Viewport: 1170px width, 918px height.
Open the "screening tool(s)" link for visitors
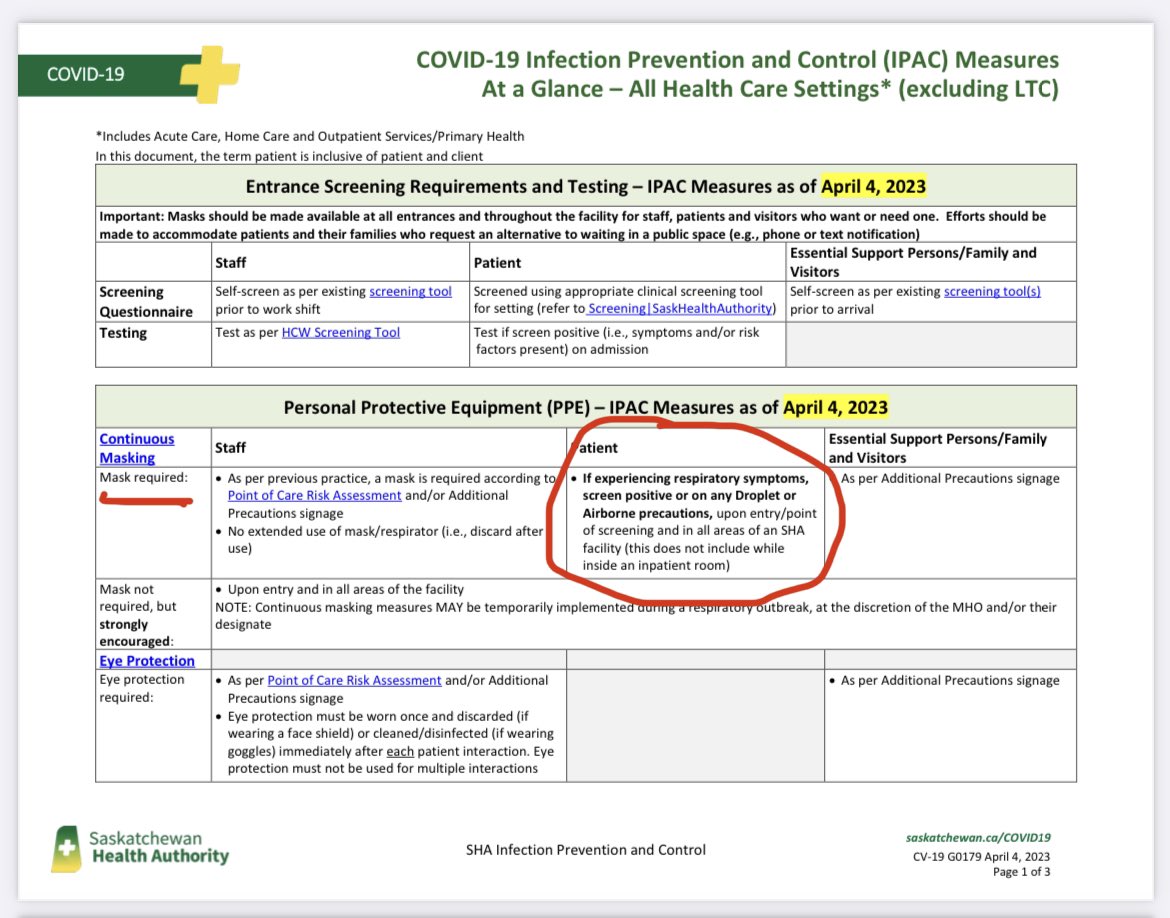(x=994, y=293)
